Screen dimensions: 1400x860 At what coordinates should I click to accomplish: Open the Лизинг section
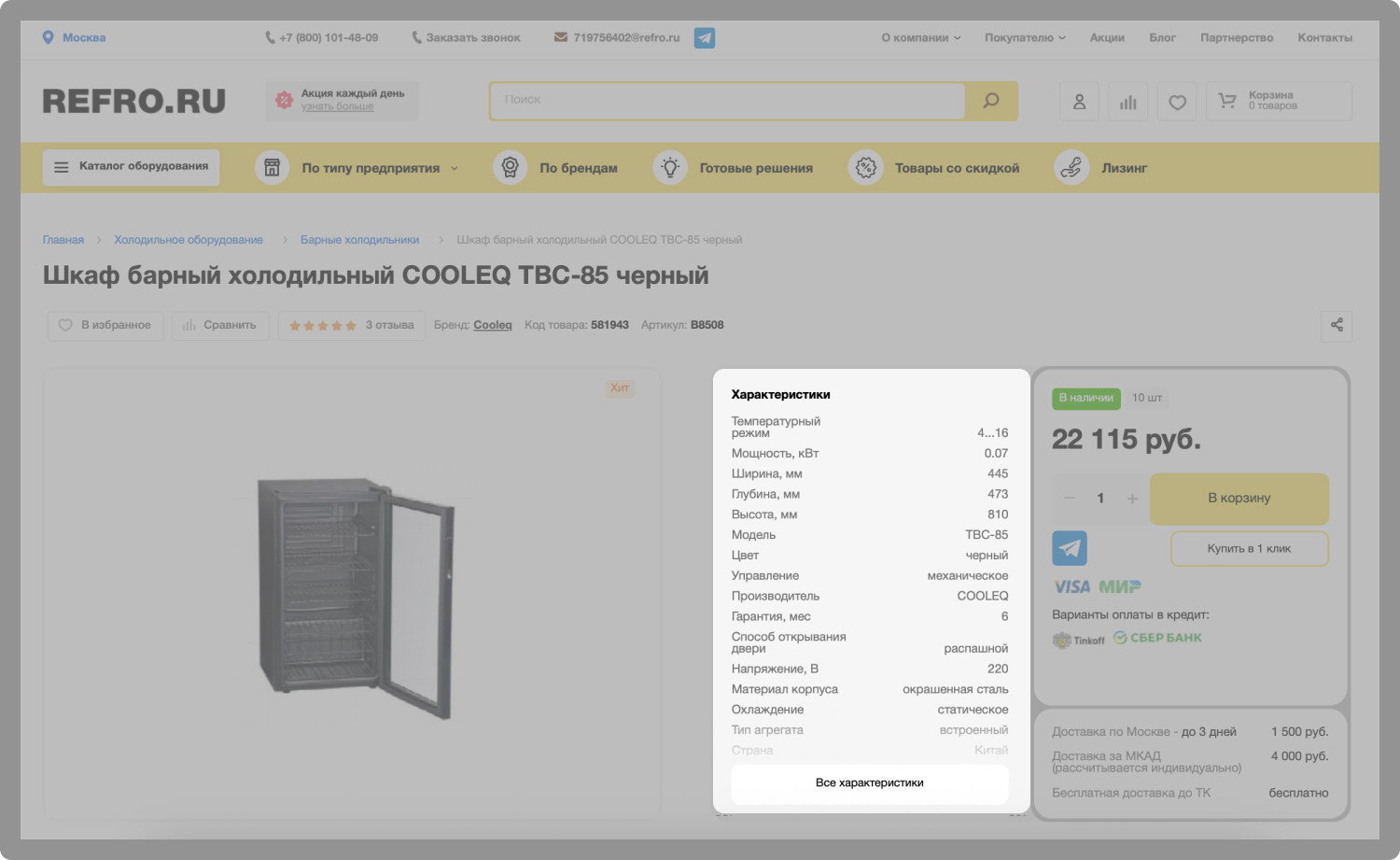coord(1124,168)
